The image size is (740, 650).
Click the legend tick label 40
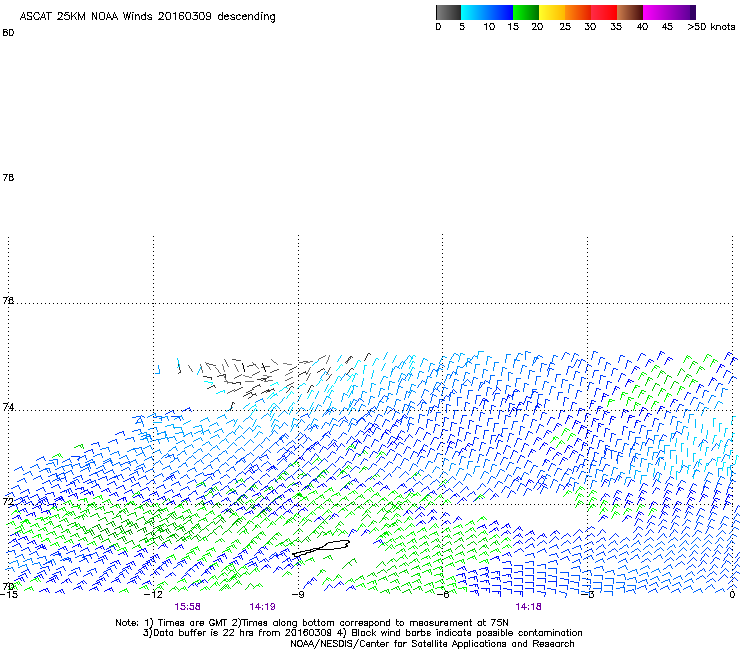(x=642, y=27)
